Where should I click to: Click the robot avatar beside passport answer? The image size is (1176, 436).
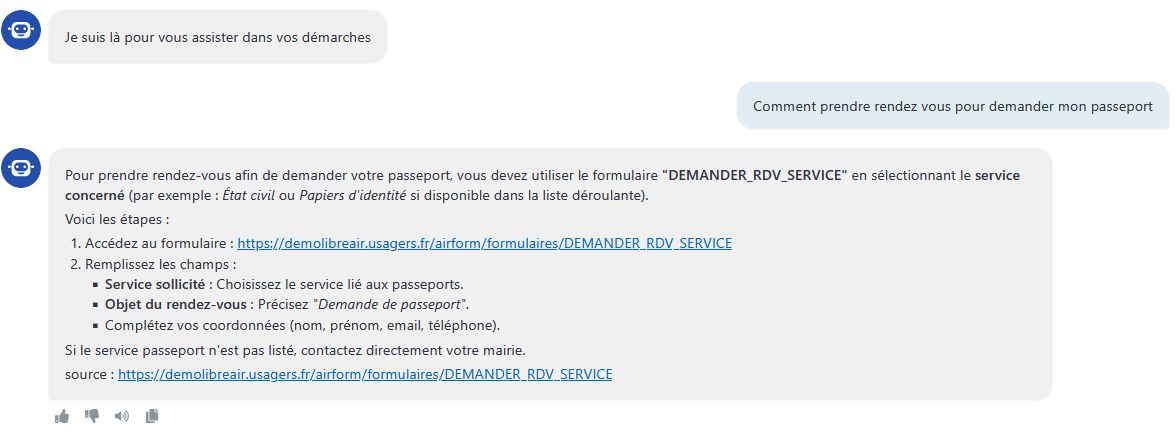20,168
